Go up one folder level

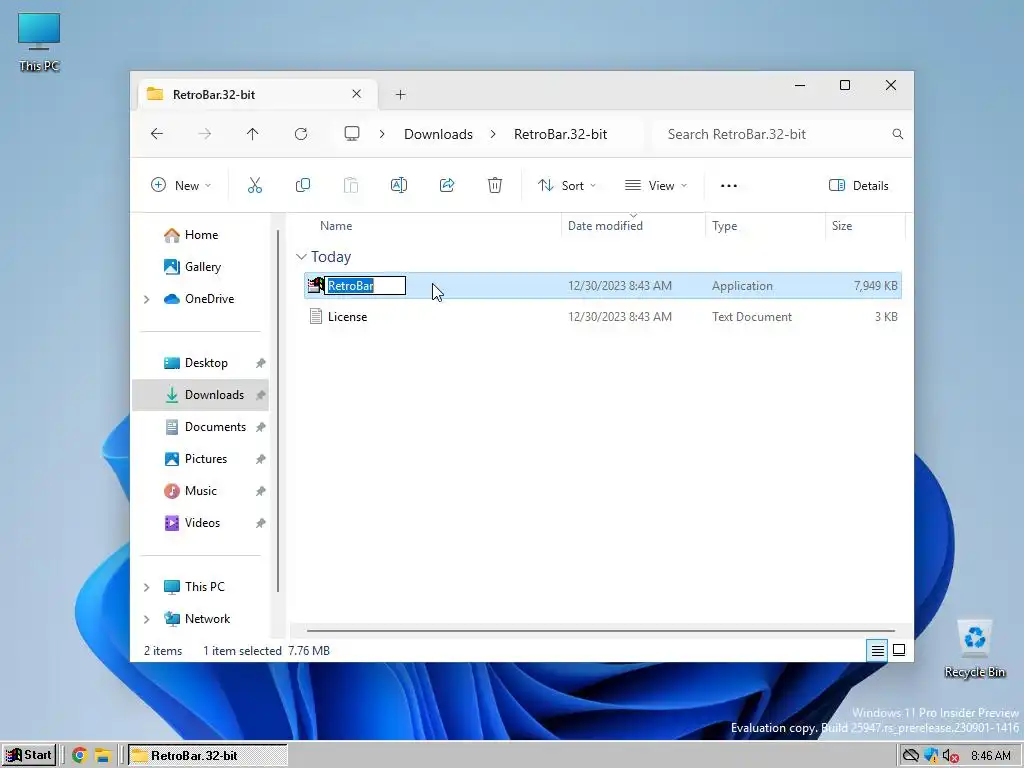click(x=253, y=134)
